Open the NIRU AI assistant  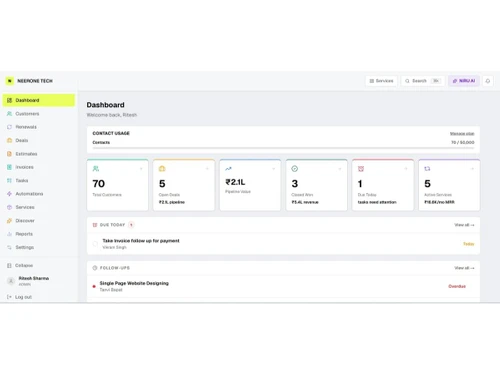(464, 81)
